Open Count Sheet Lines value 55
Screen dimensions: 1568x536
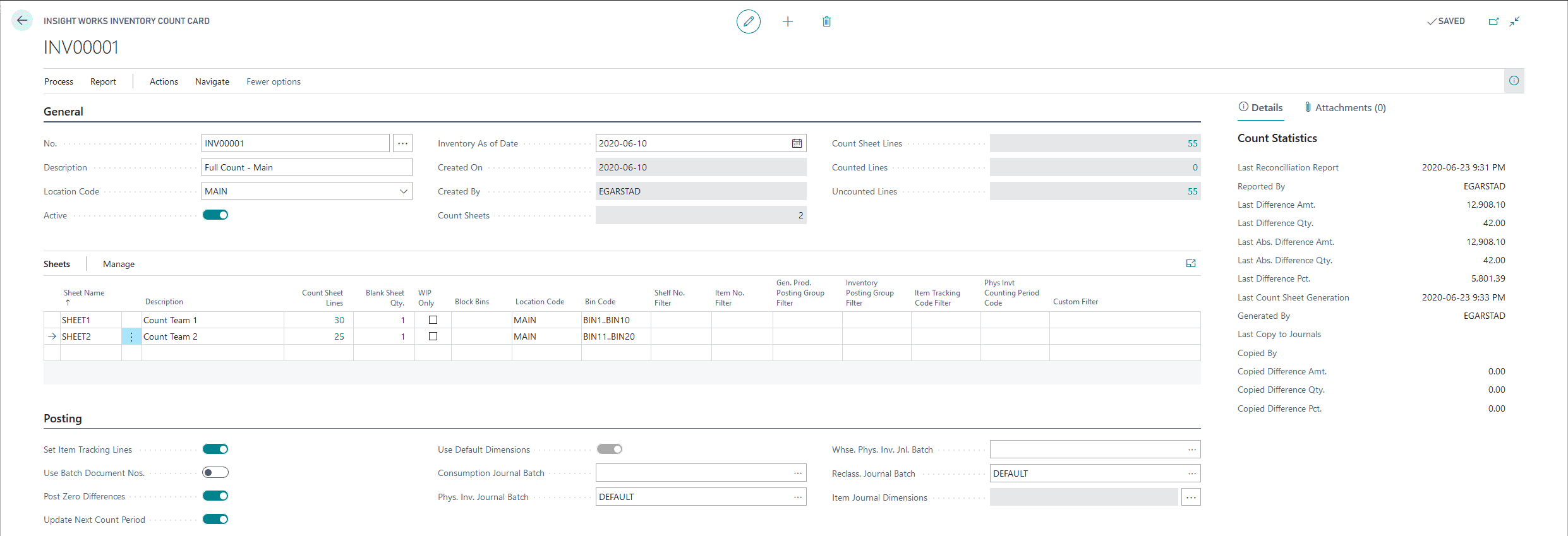(x=1192, y=143)
